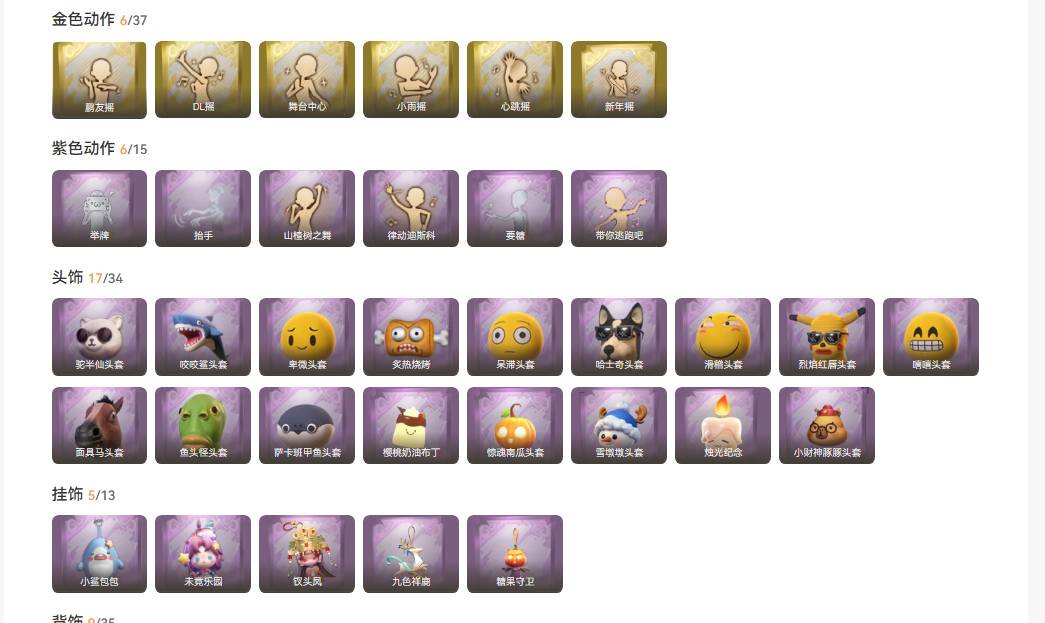Select the 小鲨包包 pendant
This screenshot has height=623, width=1045.
(99, 554)
